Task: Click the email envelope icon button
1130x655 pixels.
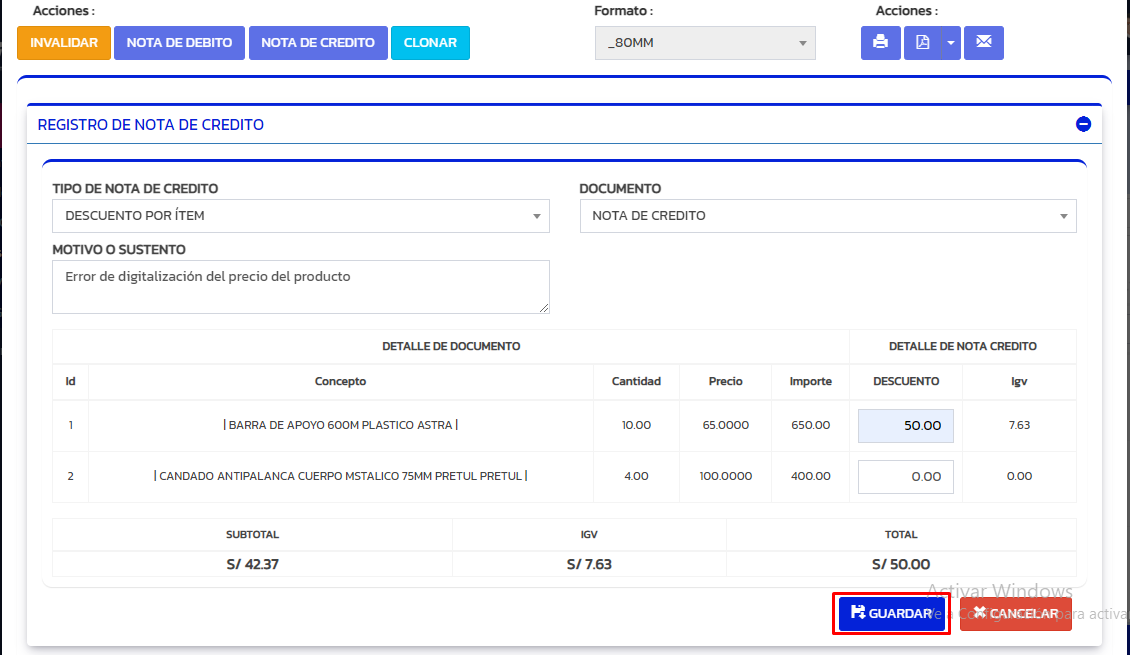Action: [984, 43]
